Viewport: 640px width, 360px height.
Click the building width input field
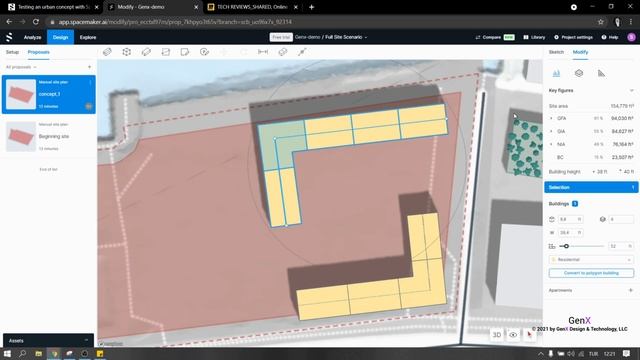(x=570, y=233)
